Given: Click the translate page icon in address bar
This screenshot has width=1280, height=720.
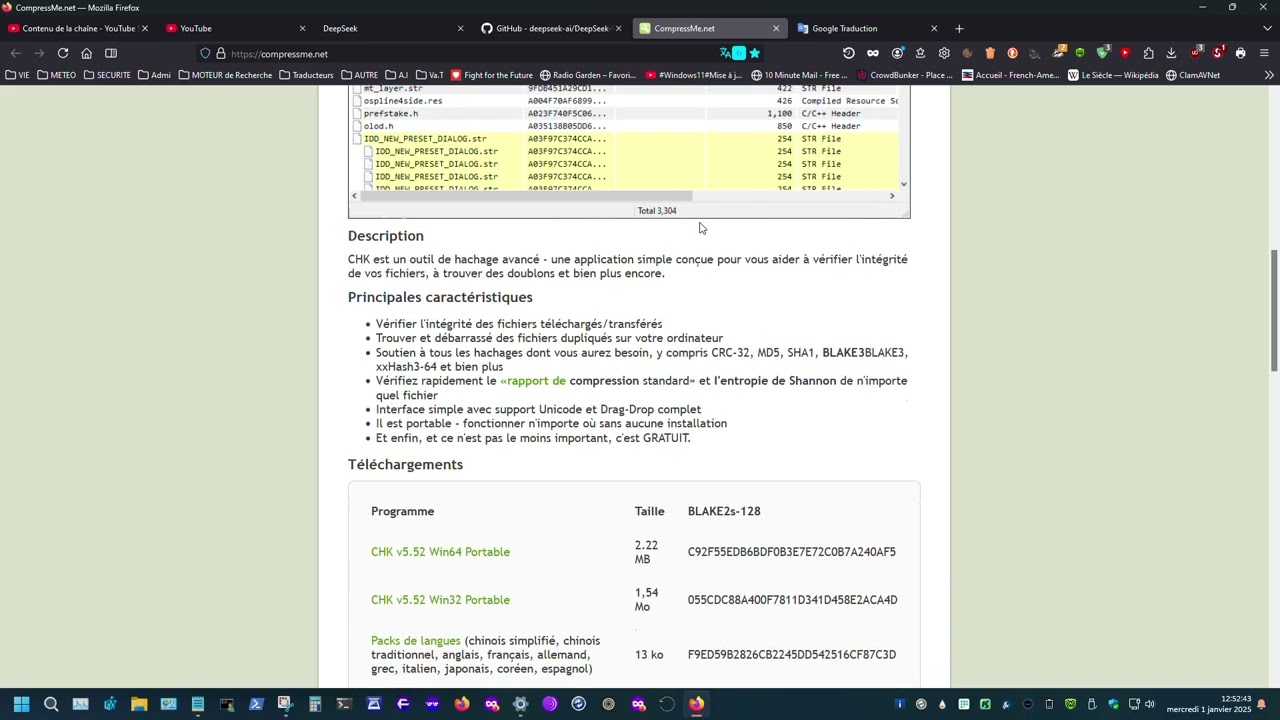Looking at the screenshot, I should (x=725, y=53).
